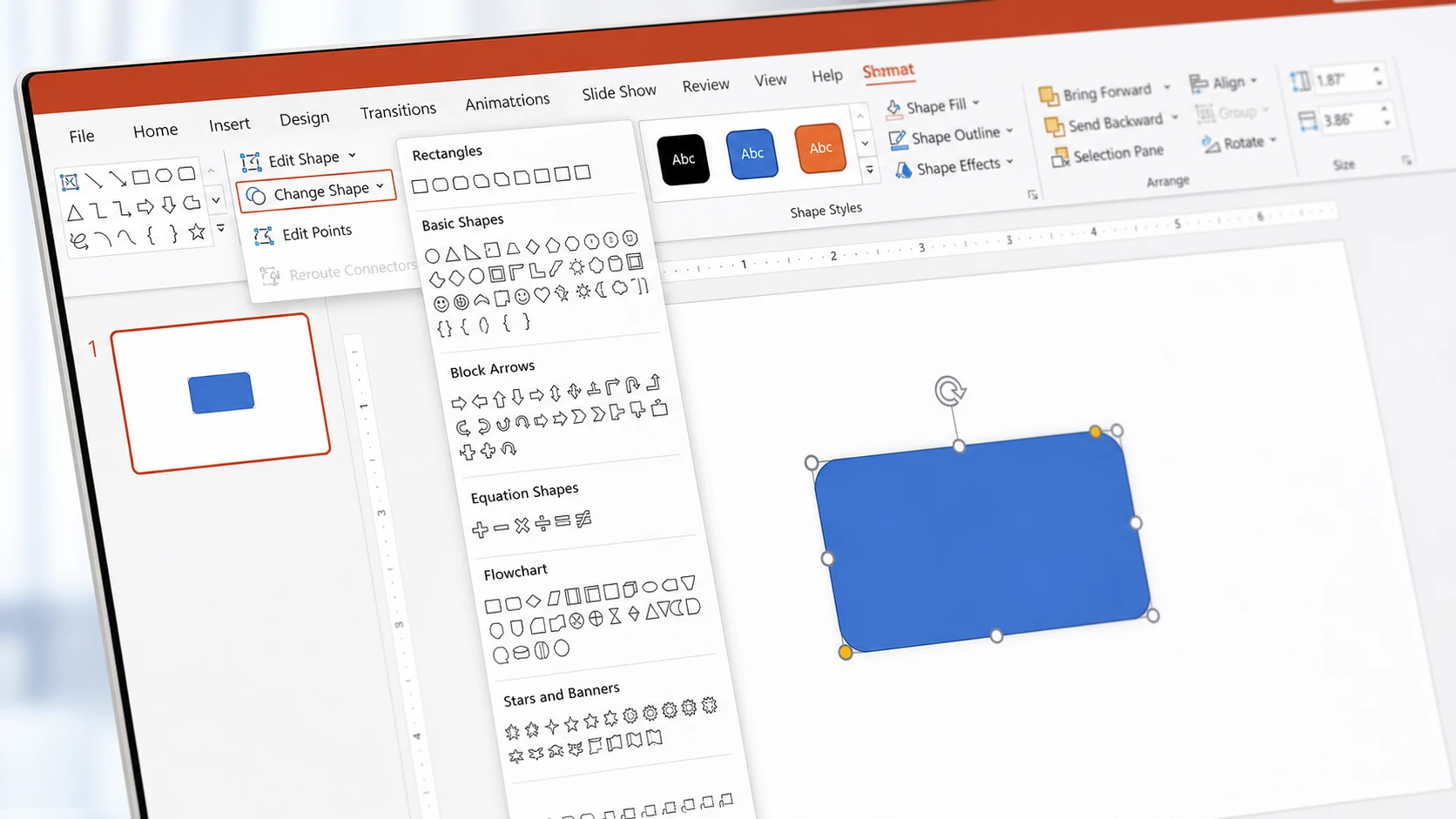Choose the minus sign under Equation Shapes
Image resolution: width=1456 pixels, height=819 pixels.
[501, 527]
